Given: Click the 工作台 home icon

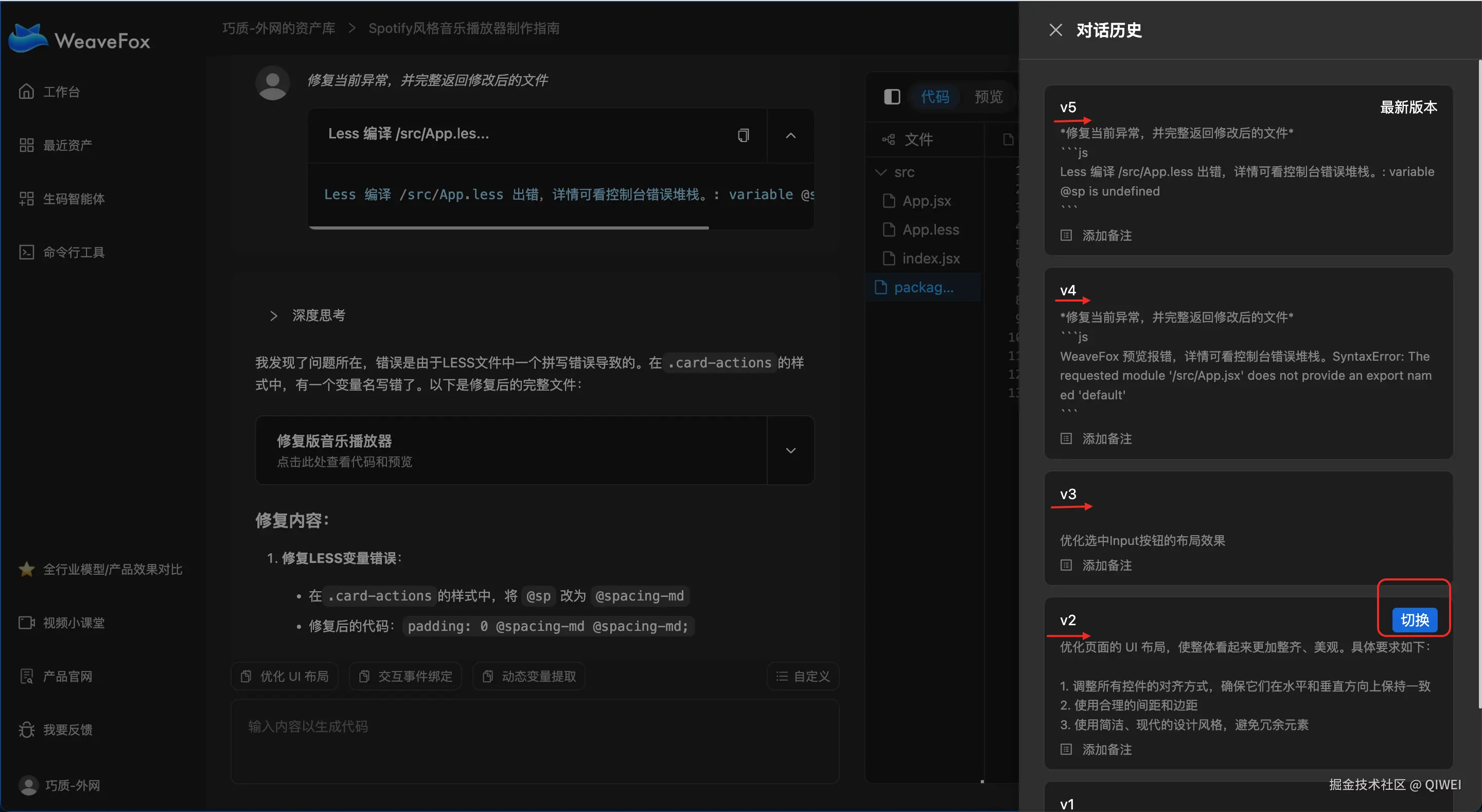Looking at the screenshot, I should tap(26, 92).
